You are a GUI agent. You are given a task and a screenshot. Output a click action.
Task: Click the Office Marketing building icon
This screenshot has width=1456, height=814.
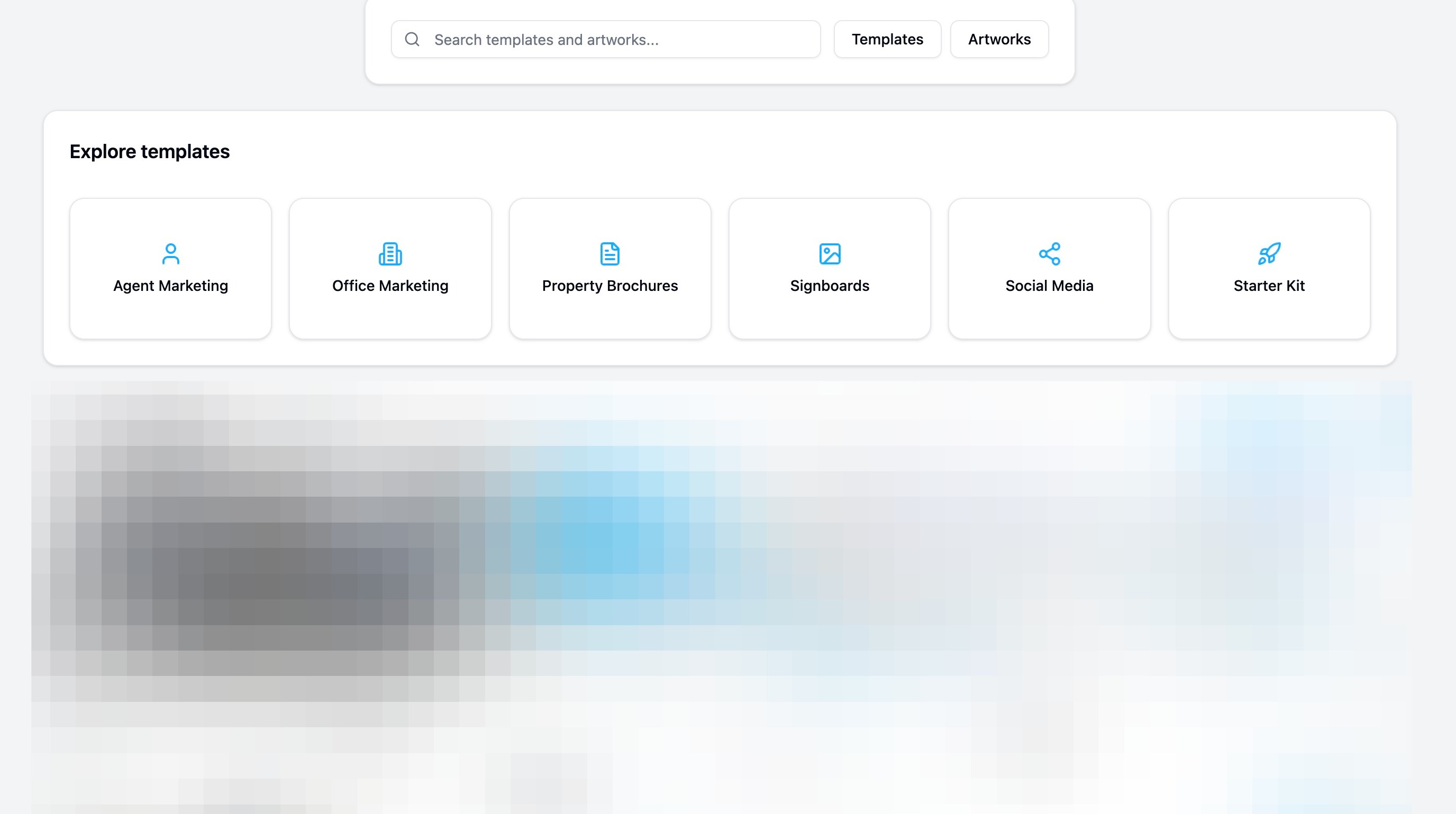390,254
